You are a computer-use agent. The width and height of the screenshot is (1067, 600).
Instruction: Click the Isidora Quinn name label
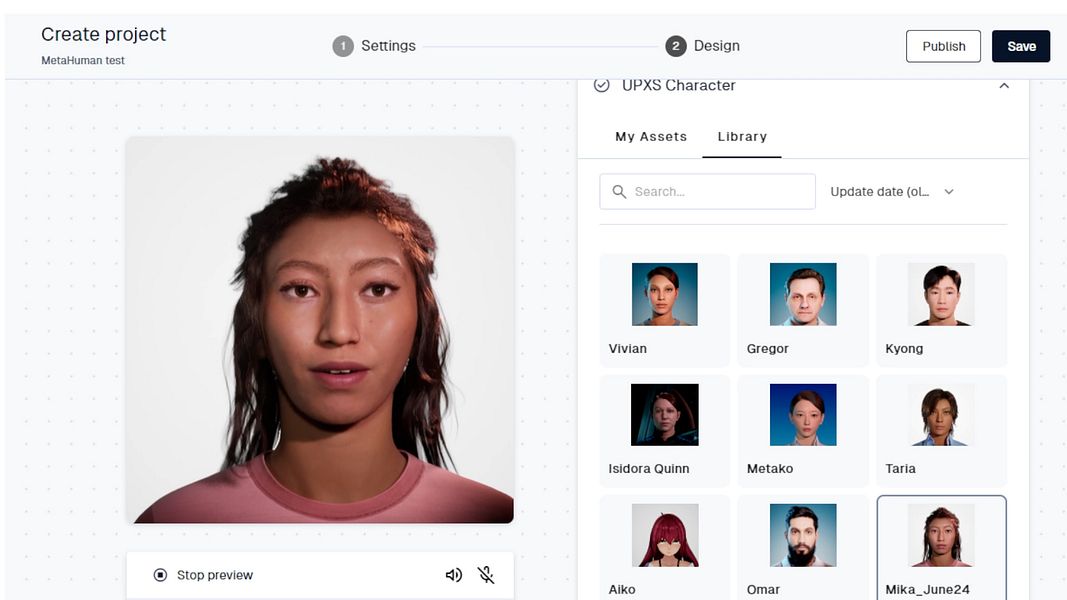coord(649,469)
